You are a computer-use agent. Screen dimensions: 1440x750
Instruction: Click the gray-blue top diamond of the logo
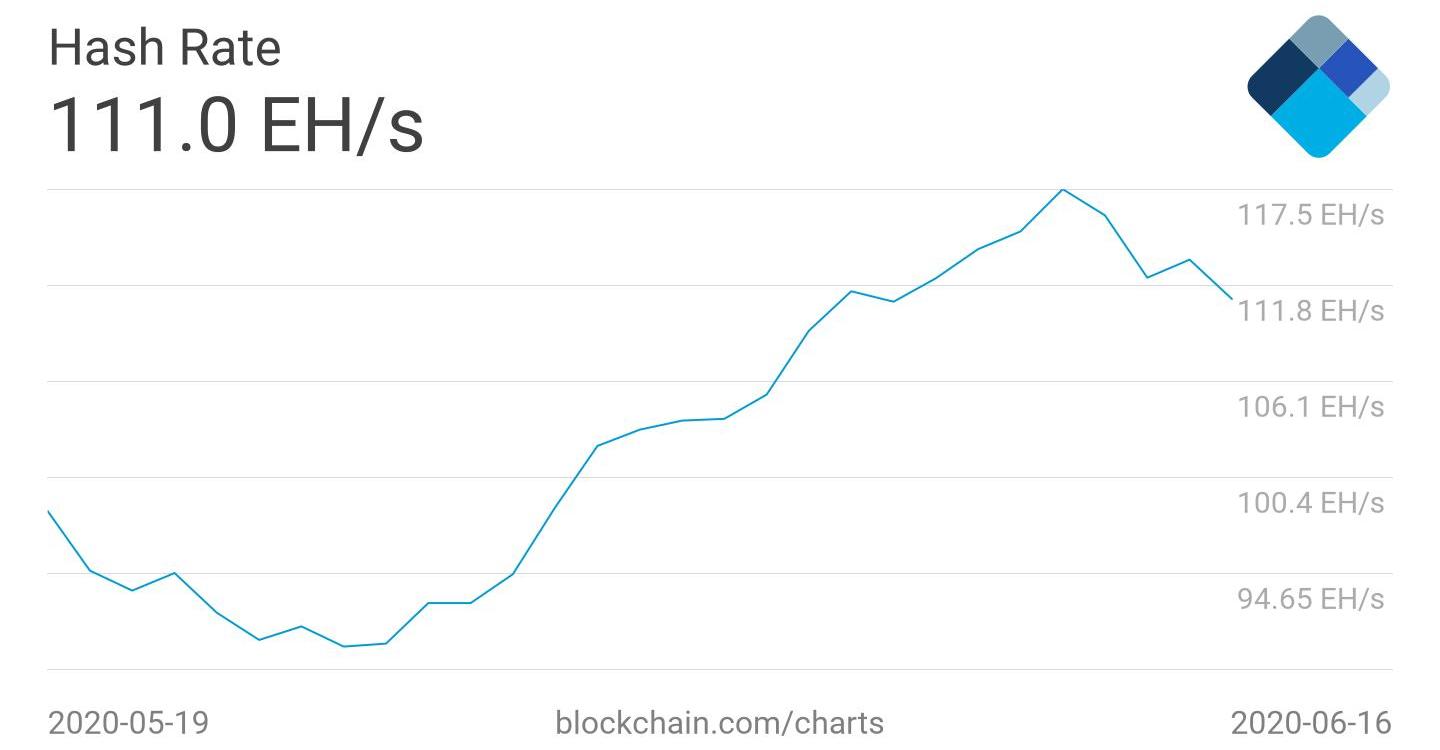(1319, 41)
